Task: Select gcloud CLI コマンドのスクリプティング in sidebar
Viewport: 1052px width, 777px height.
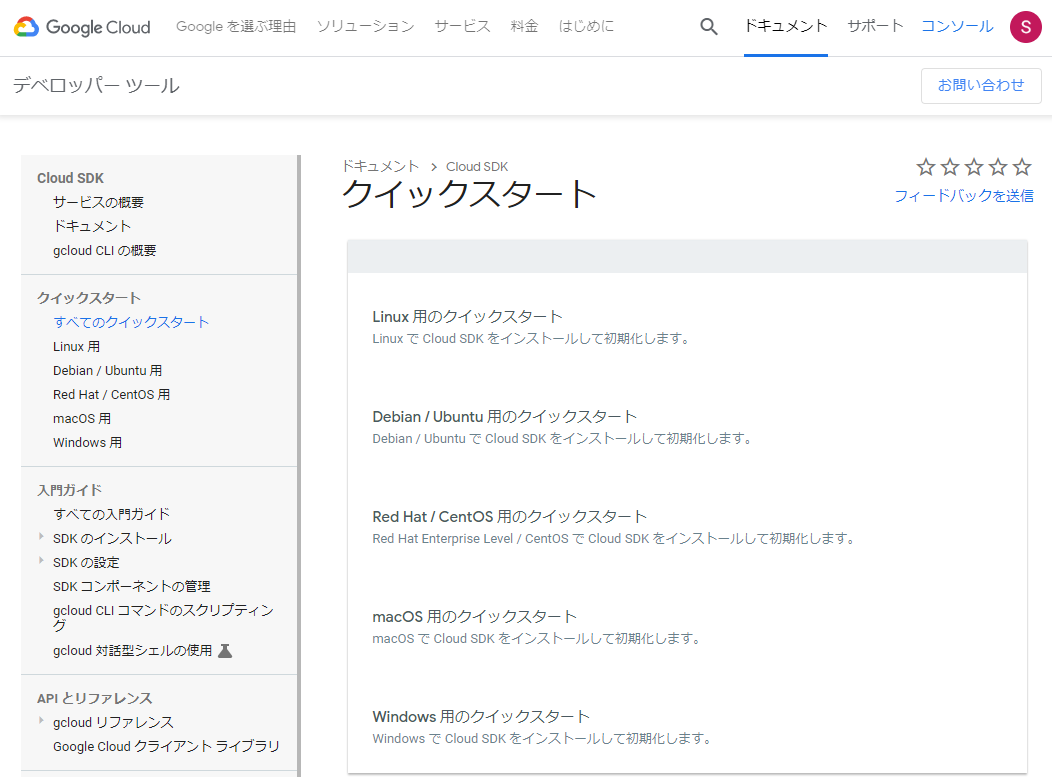Action: point(163,617)
